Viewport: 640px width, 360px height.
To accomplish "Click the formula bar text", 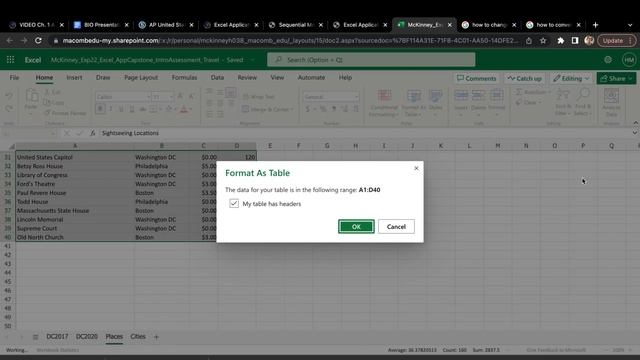I will tap(130, 133).
